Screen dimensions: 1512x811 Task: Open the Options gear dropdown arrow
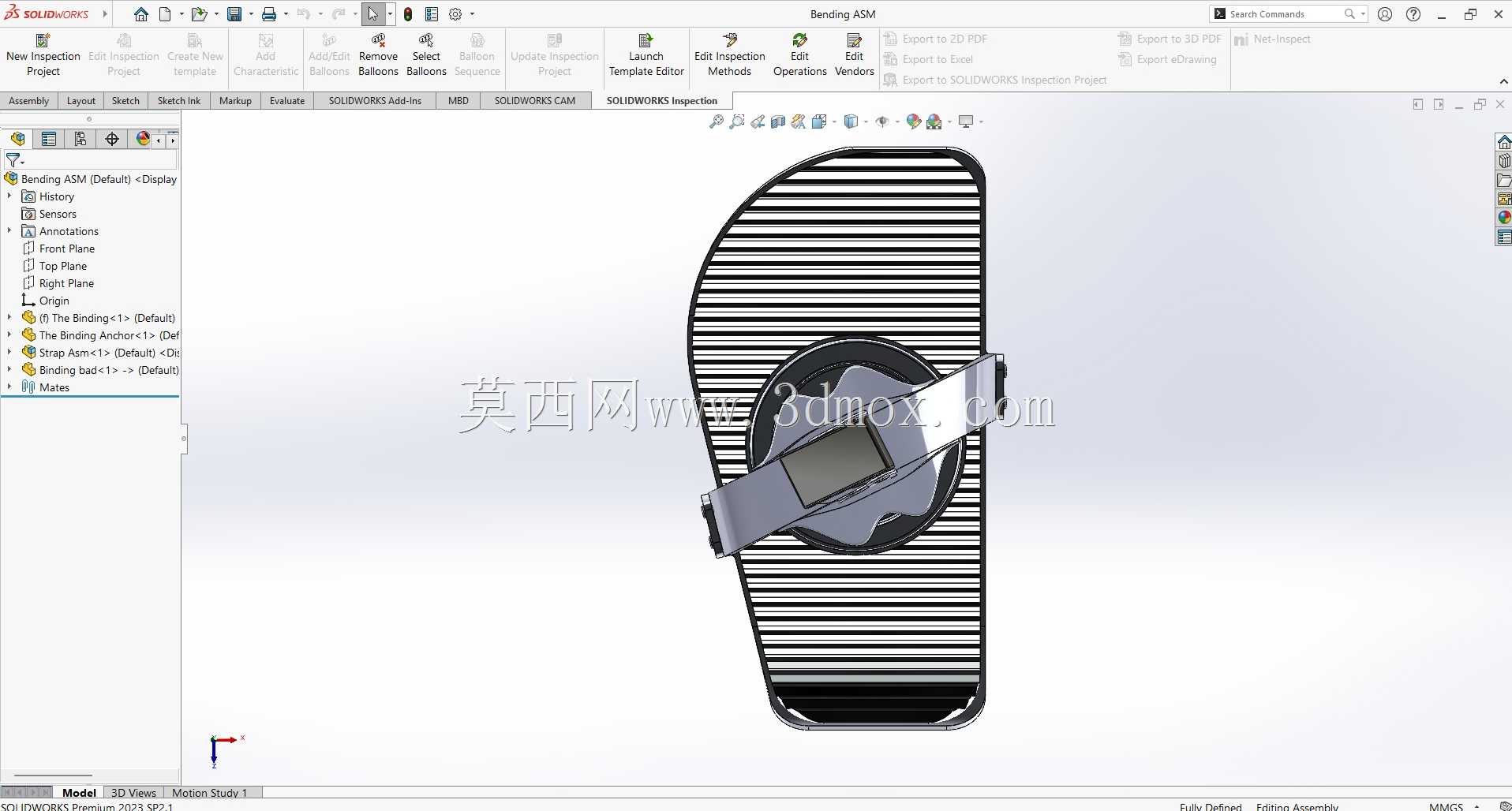472,14
